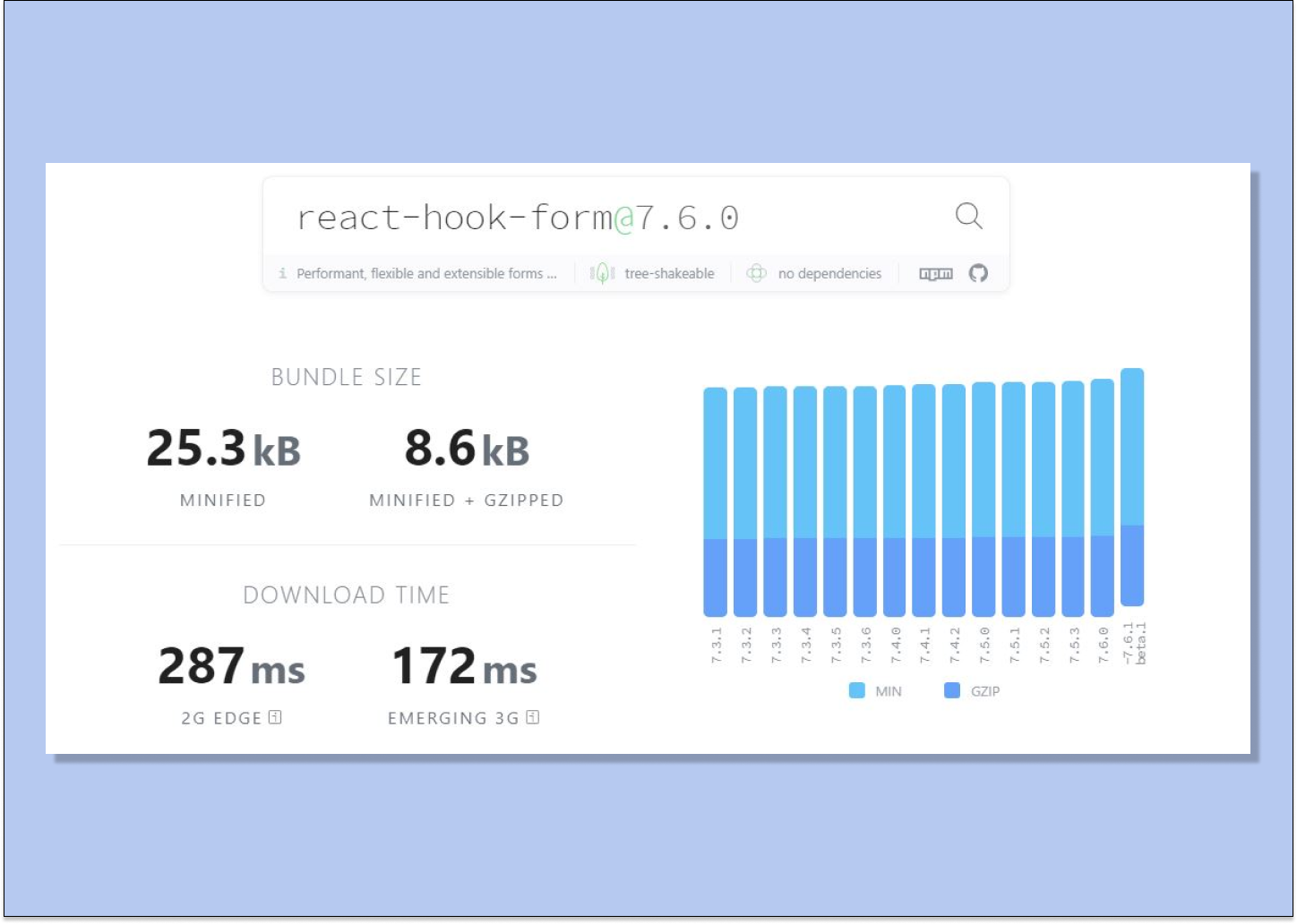This screenshot has width=1297, height=924.
Task: Select the 7.4.2 version bar
Action: pos(954,500)
